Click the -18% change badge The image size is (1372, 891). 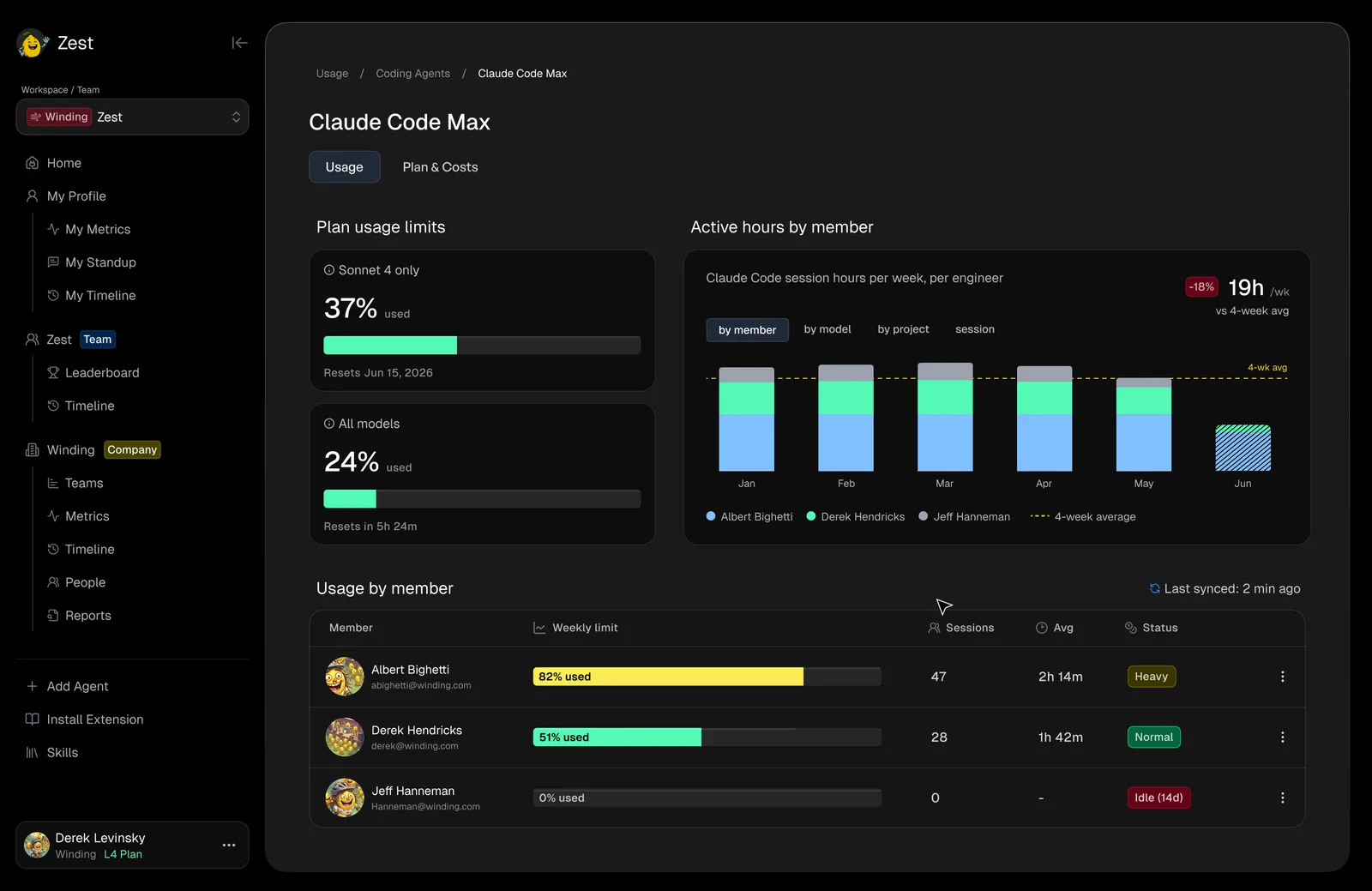[x=1201, y=287]
